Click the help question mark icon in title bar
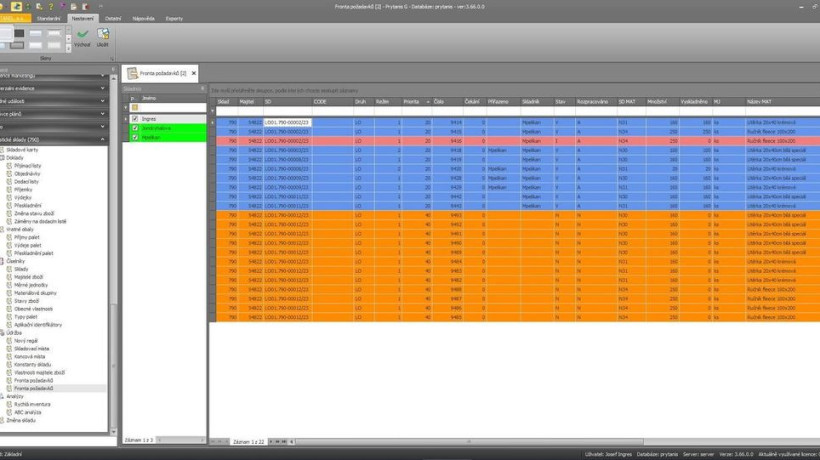Screen dimensions: 820x460 50,7
